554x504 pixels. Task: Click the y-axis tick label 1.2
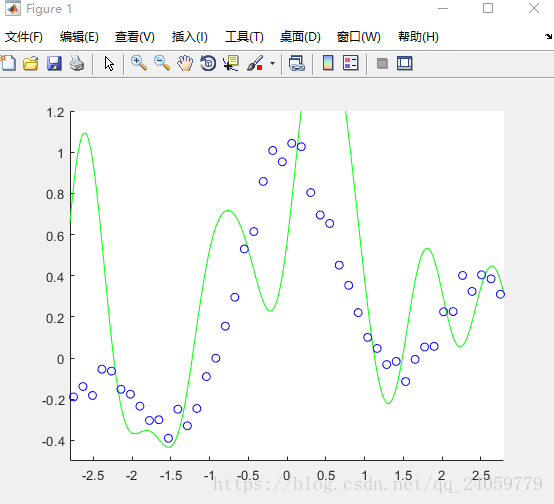[x=55, y=113]
